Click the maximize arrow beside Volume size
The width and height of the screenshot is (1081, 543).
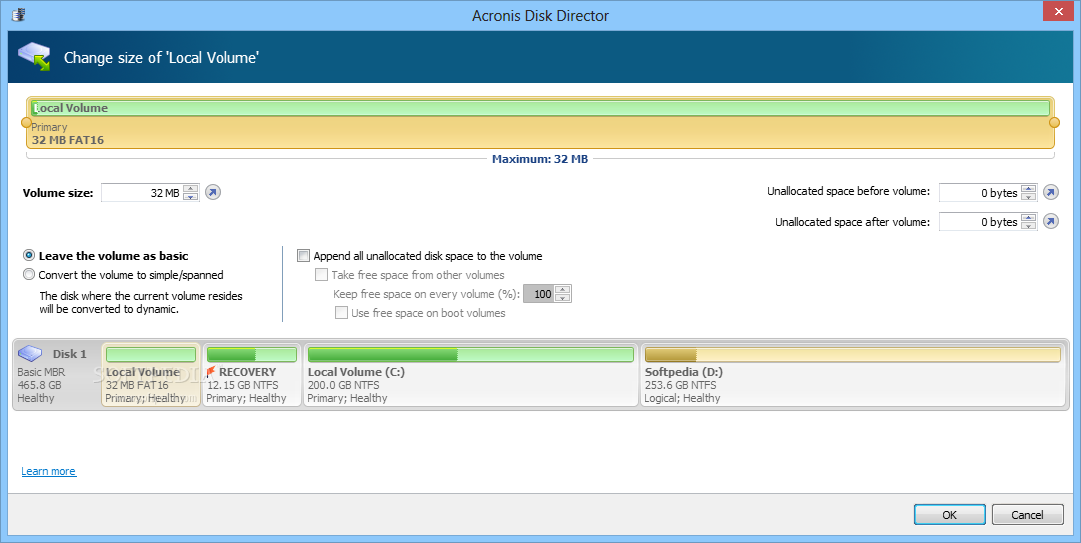point(213,193)
